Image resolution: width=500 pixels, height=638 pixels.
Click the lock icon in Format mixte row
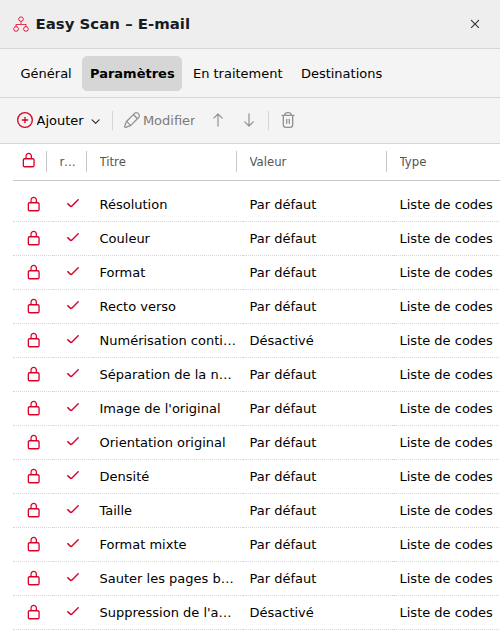34,544
